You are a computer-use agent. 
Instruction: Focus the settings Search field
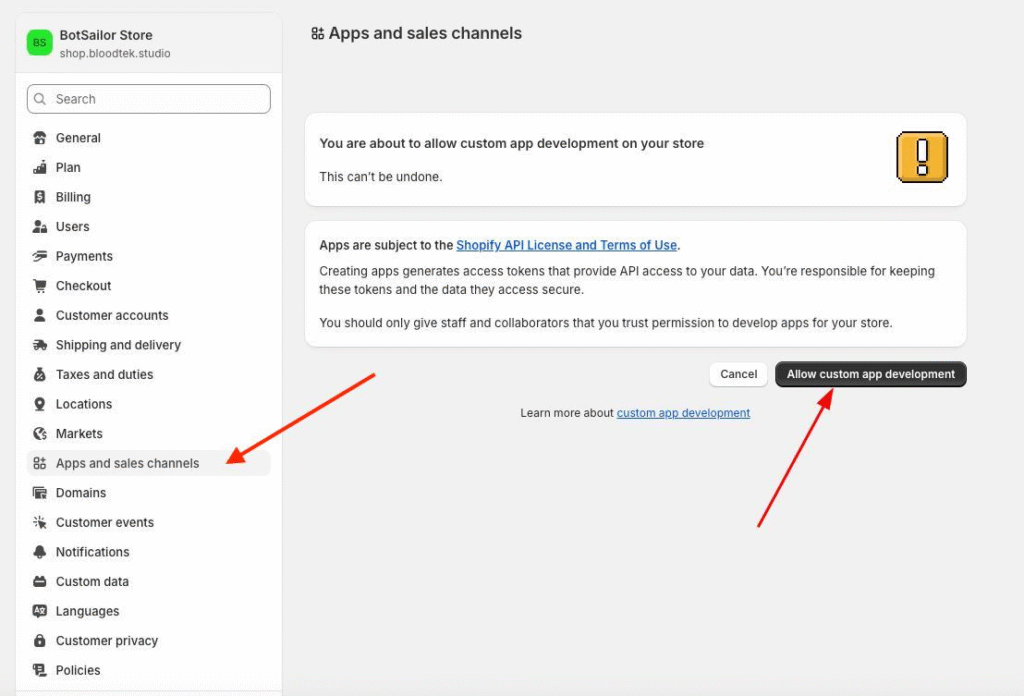coord(148,99)
